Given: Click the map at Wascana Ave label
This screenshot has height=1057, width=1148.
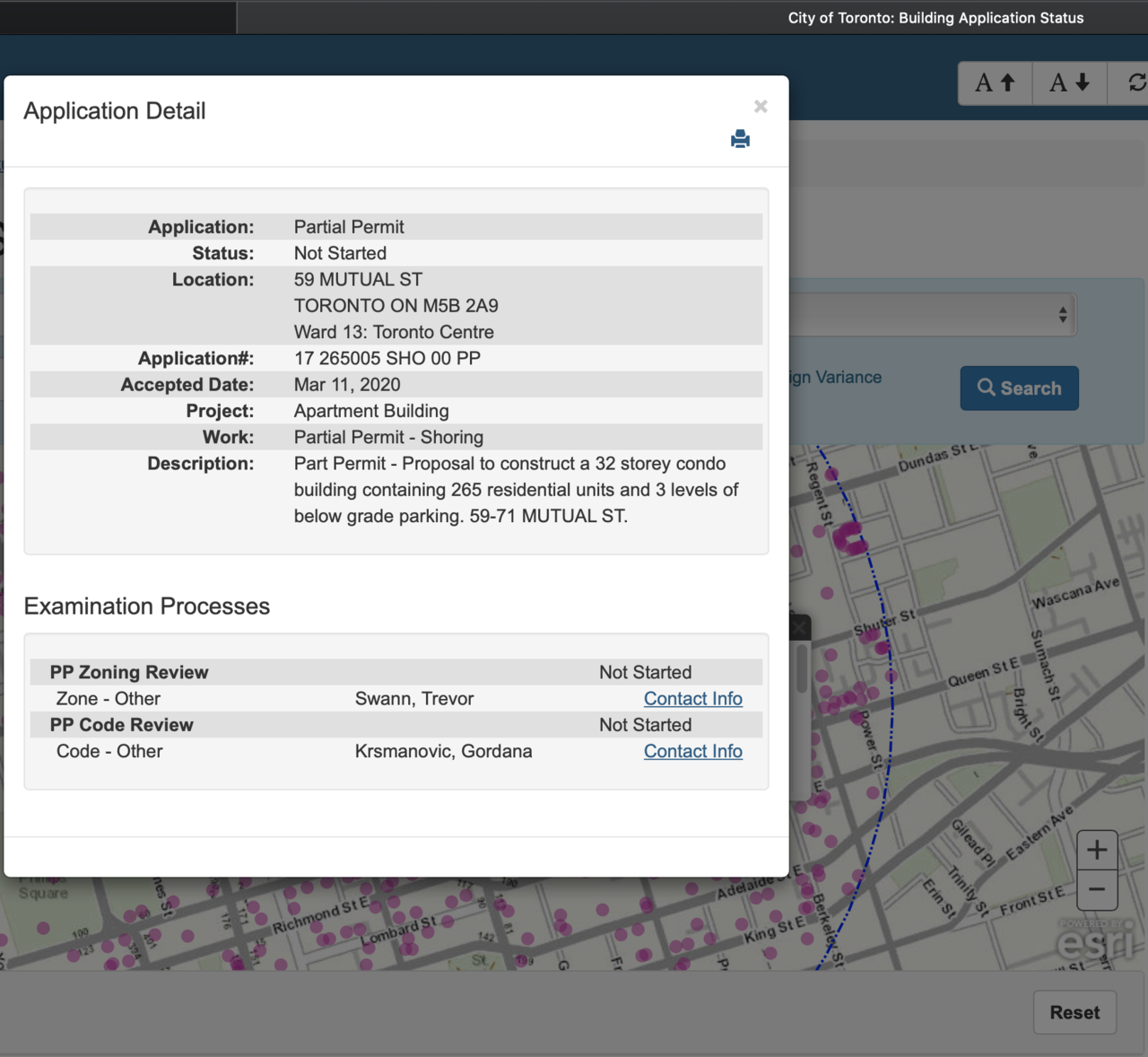Looking at the screenshot, I should coord(1074,593).
